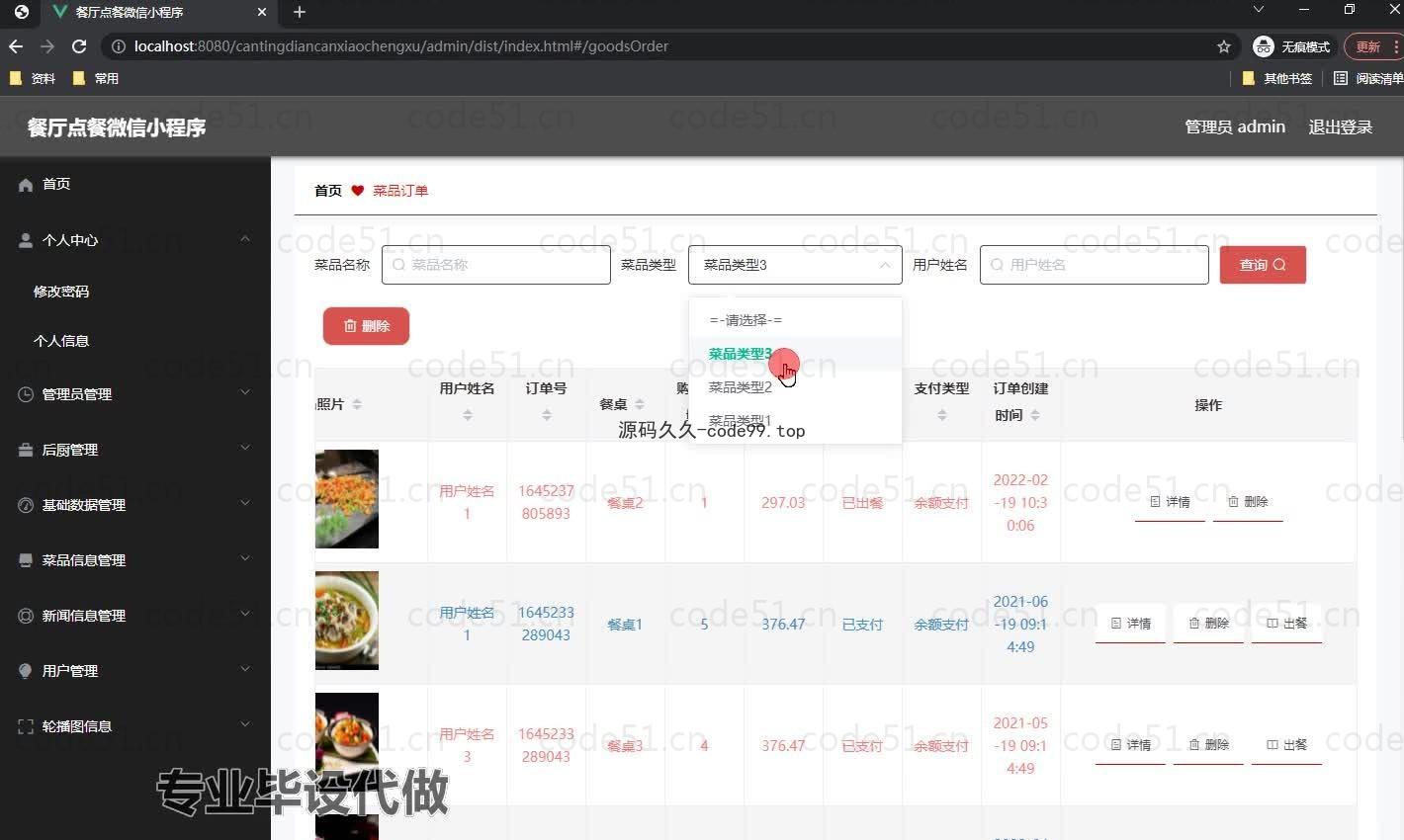Viewport: 1404px width, 840px height.
Task: Expand the 新闻信息管理 sidebar menu
Action: coord(245,614)
